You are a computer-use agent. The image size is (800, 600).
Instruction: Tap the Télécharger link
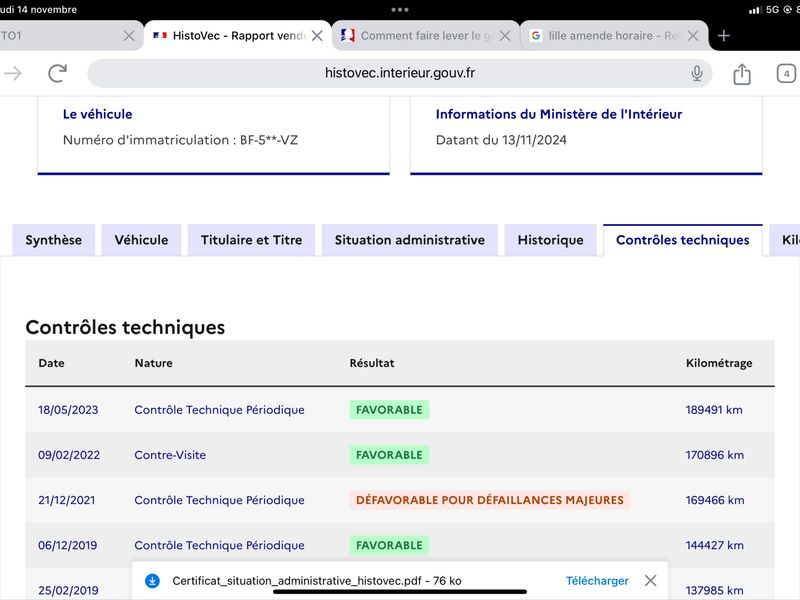(x=597, y=581)
